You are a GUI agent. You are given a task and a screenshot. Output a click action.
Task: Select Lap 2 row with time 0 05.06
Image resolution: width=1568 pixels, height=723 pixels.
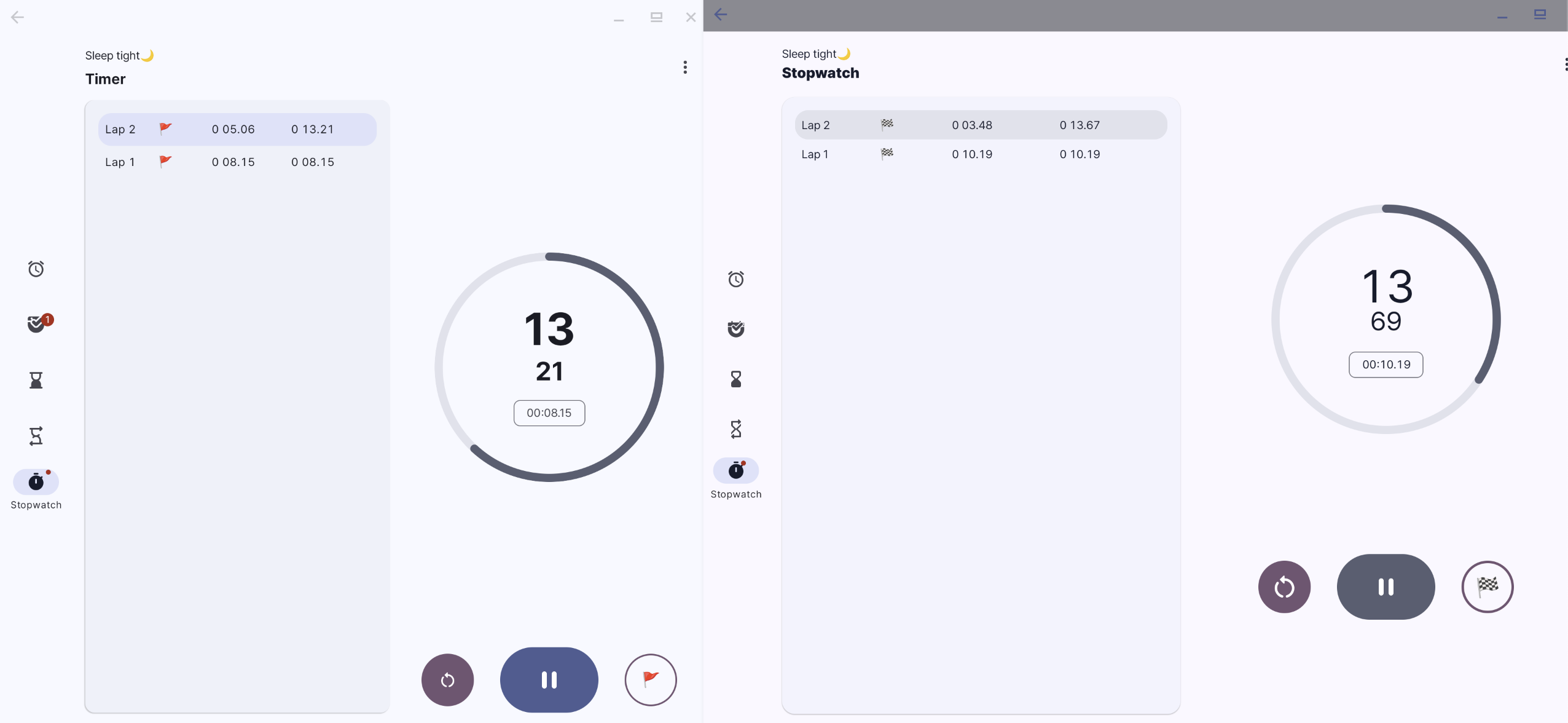pyautogui.click(x=237, y=129)
